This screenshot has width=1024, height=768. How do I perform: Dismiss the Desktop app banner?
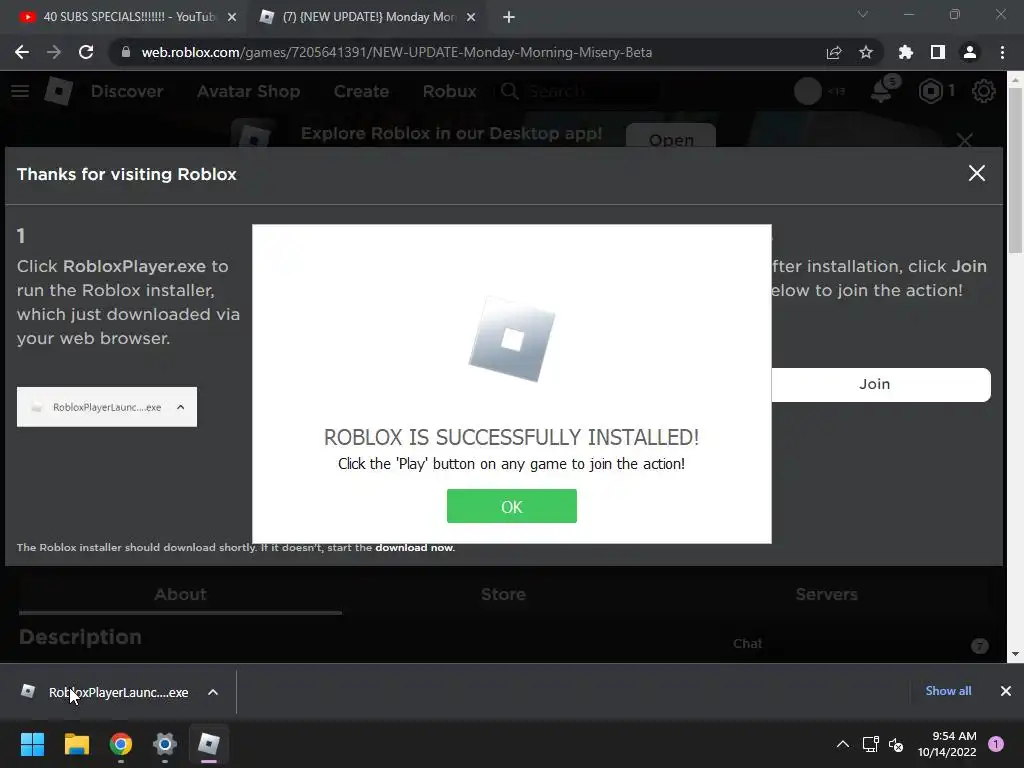(965, 140)
